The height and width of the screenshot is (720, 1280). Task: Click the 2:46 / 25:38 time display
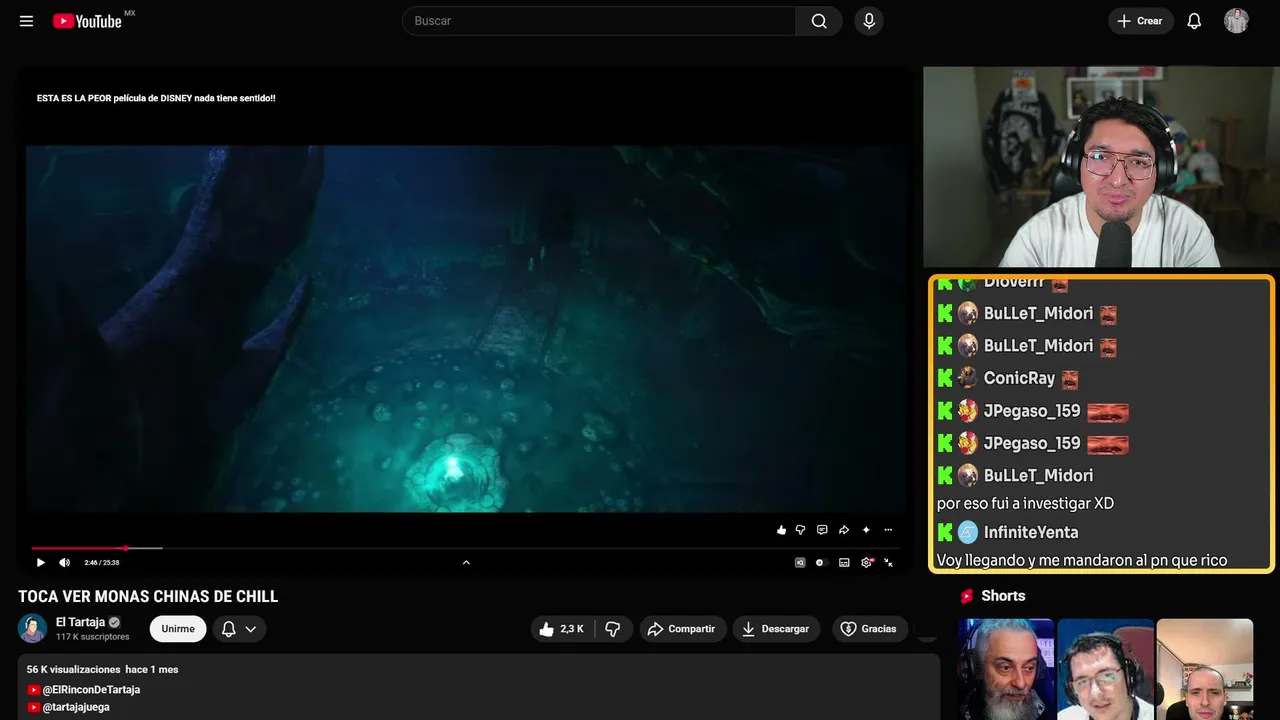[x=102, y=563]
